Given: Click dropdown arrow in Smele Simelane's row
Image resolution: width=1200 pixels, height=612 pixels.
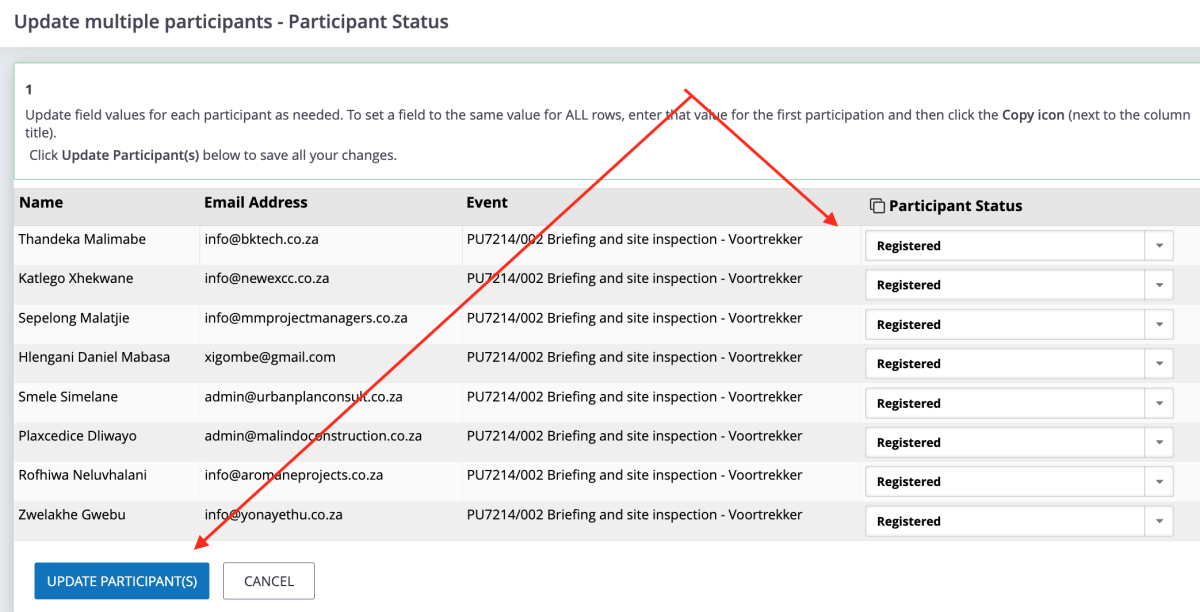Looking at the screenshot, I should 1159,403.
